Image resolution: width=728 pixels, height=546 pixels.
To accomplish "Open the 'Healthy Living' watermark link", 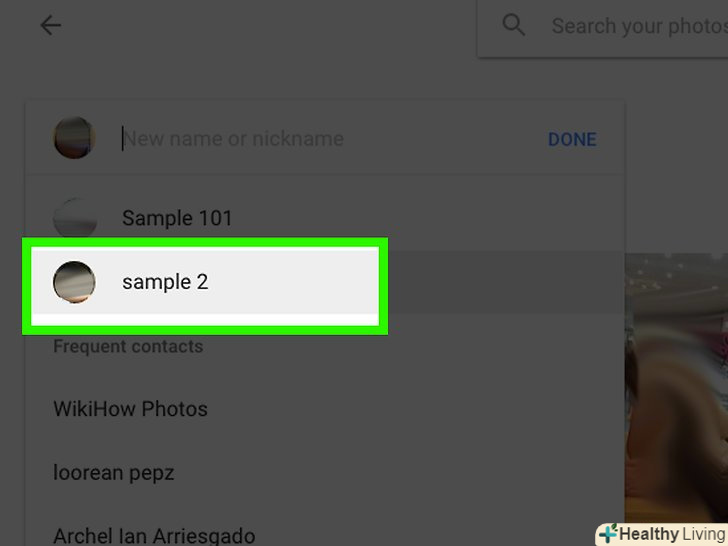I will coord(670,534).
